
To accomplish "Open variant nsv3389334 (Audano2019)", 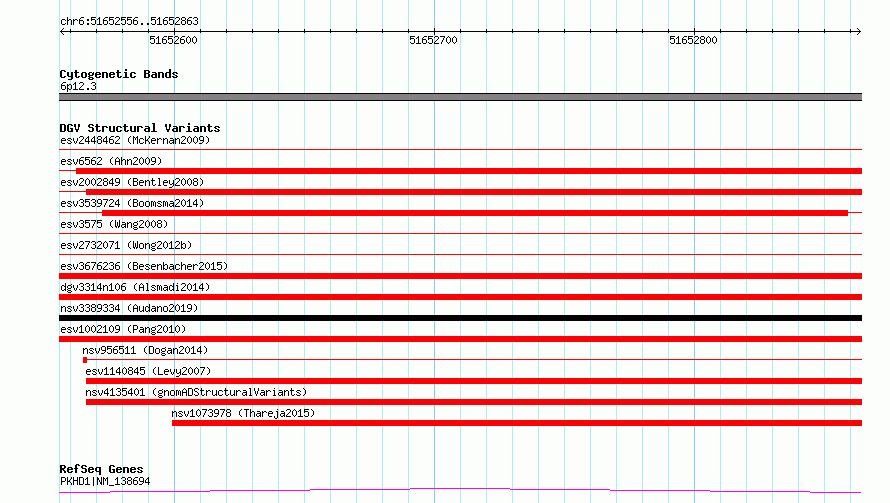I will (x=129, y=308).
